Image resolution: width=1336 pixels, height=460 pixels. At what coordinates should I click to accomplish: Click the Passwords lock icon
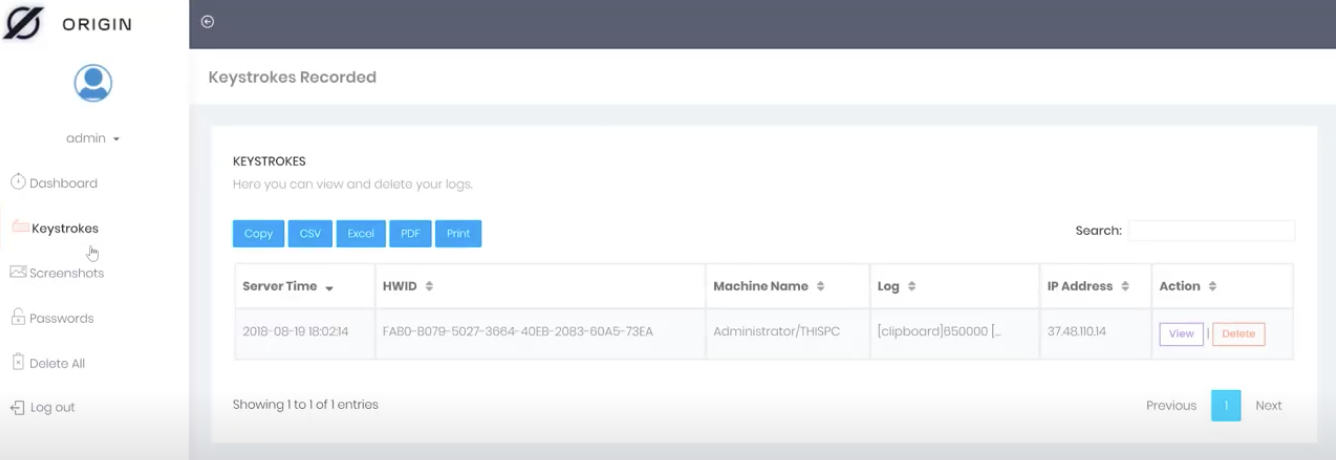(18, 317)
